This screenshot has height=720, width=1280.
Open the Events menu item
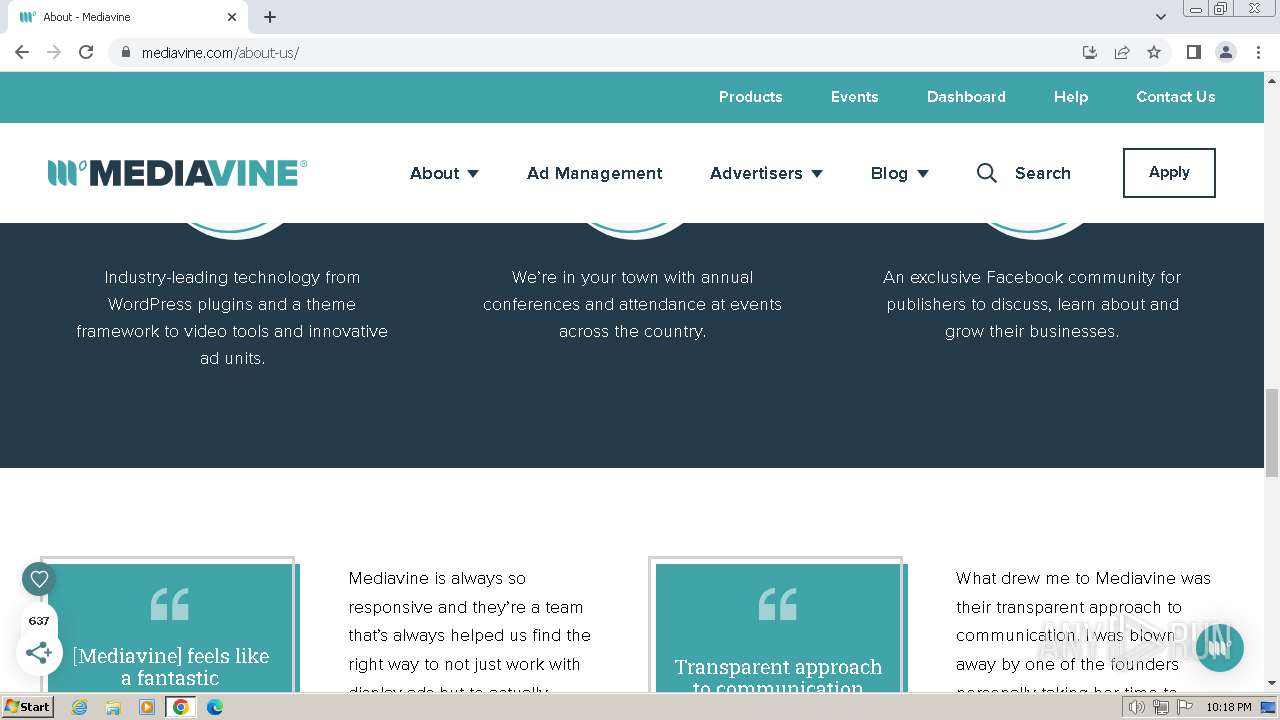(854, 97)
